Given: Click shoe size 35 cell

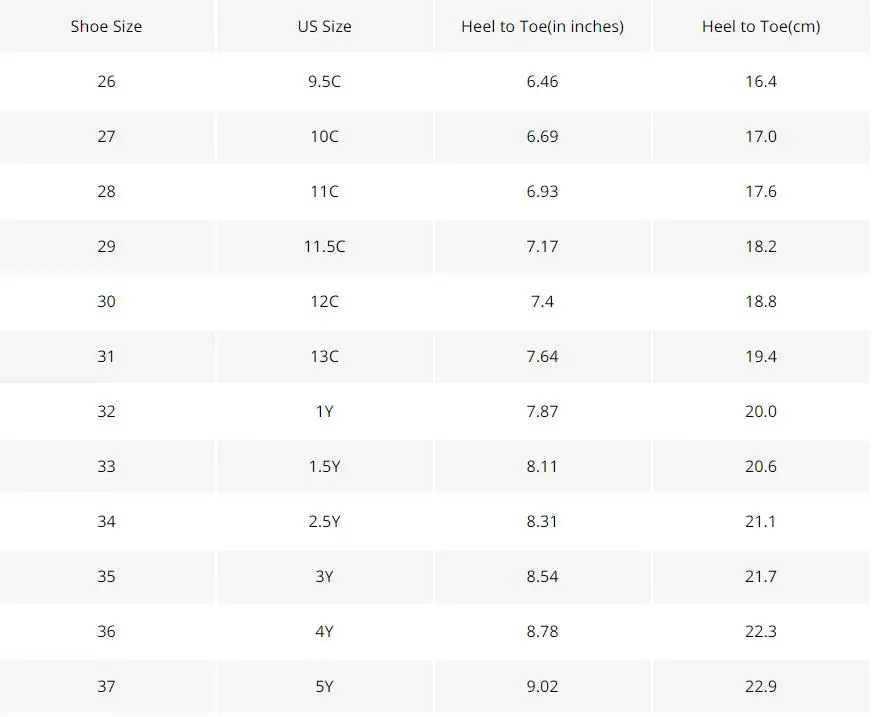Looking at the screenshot, I should 106,576.
